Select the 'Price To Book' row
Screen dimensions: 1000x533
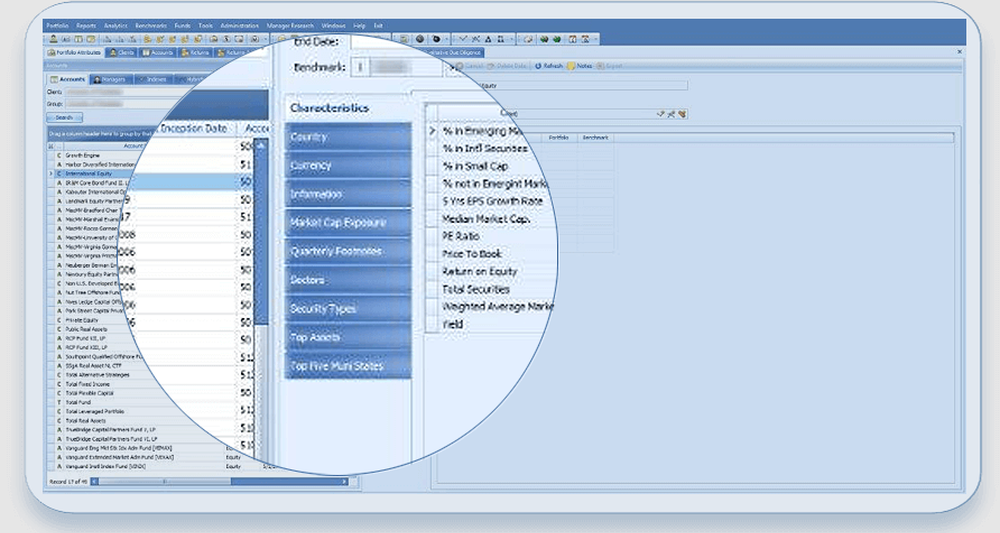(471, 254)
